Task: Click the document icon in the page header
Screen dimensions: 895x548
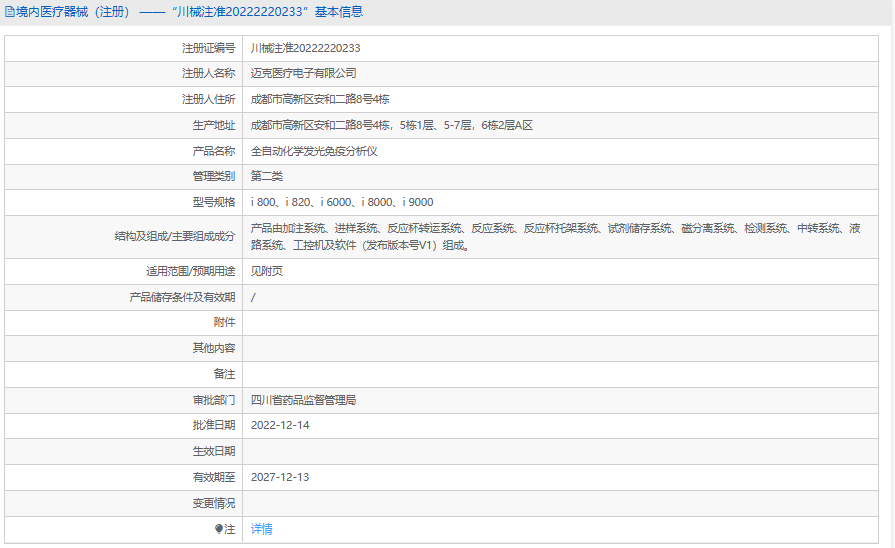Action: [9, 12]
